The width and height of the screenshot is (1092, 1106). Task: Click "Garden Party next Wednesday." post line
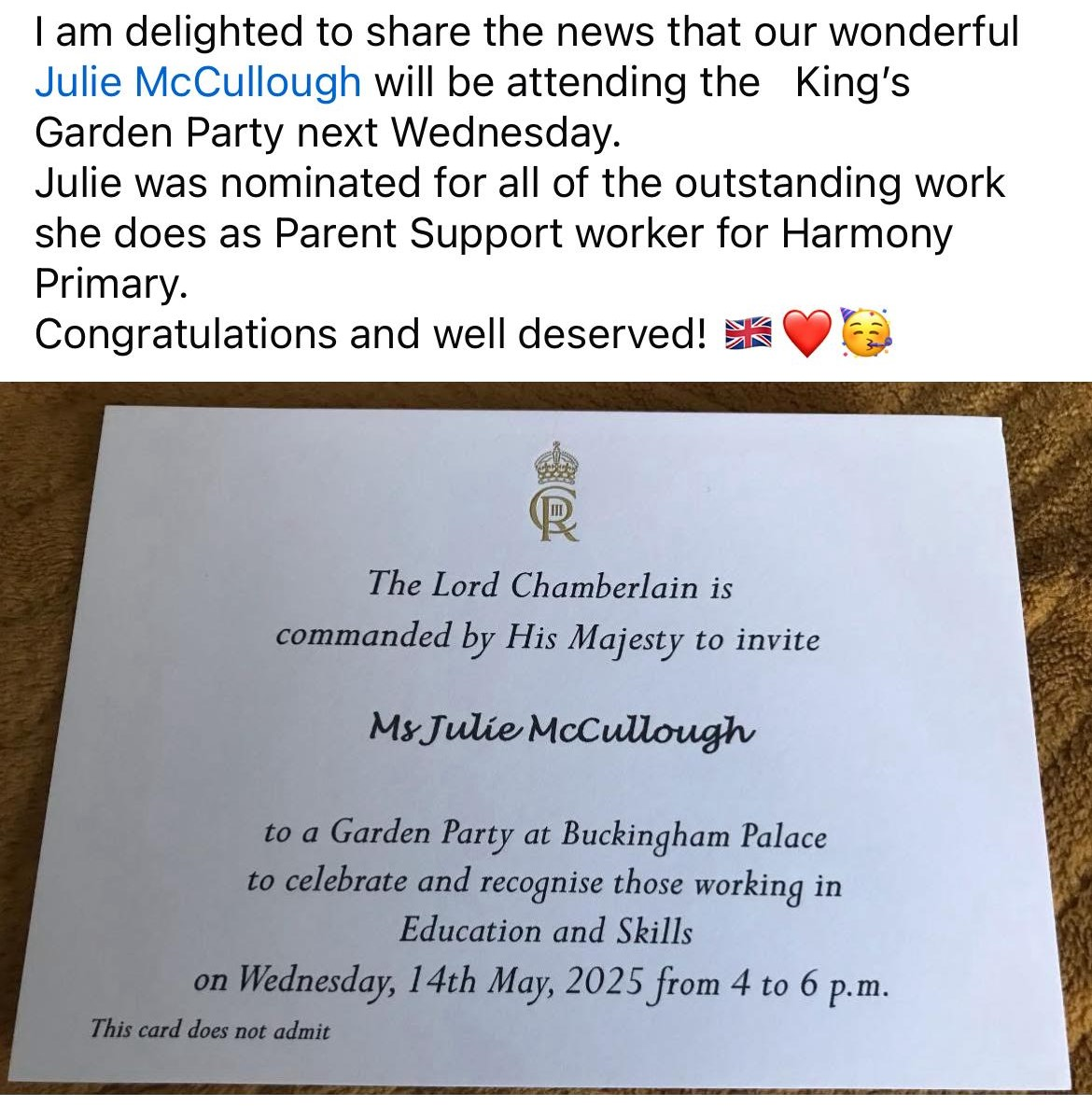[328, 133]
